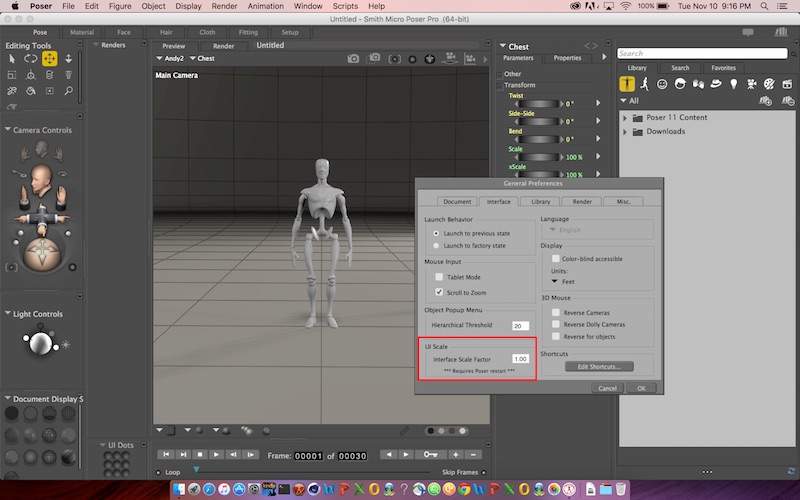
Task: Open the Units dropdown showing Feet
Action: pyautogui.click(x=563, y=282)
